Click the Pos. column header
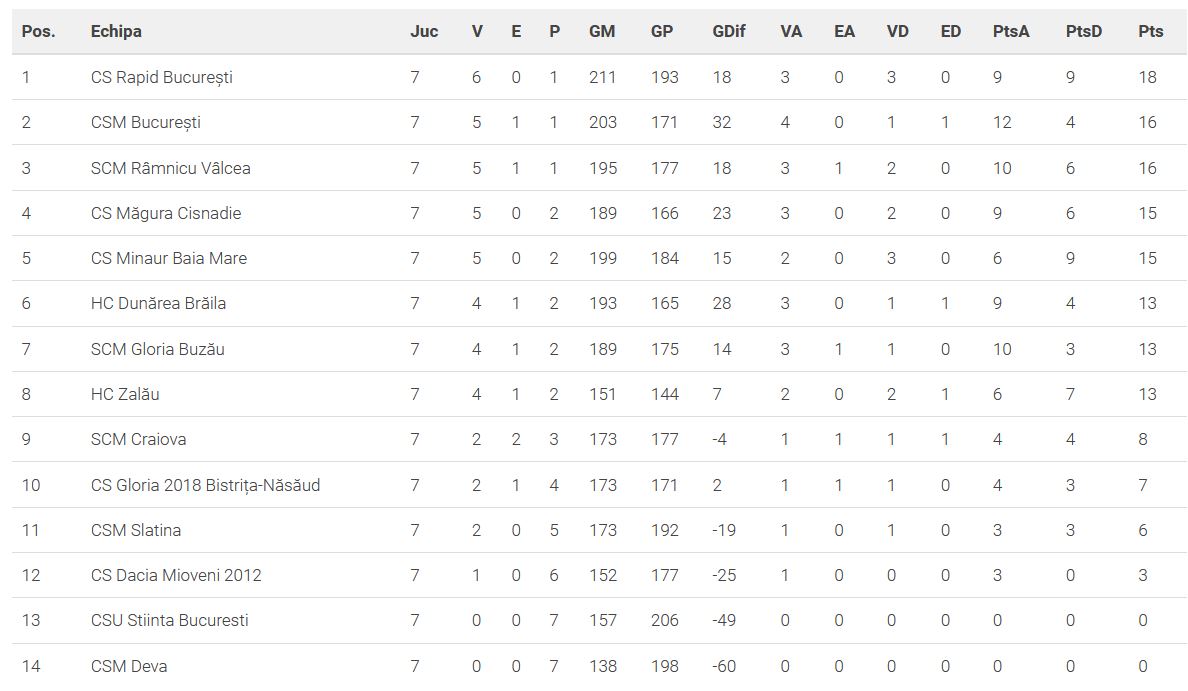Image resolution: width=1188 pixels, height=691 pixels. tap(38, 31)
